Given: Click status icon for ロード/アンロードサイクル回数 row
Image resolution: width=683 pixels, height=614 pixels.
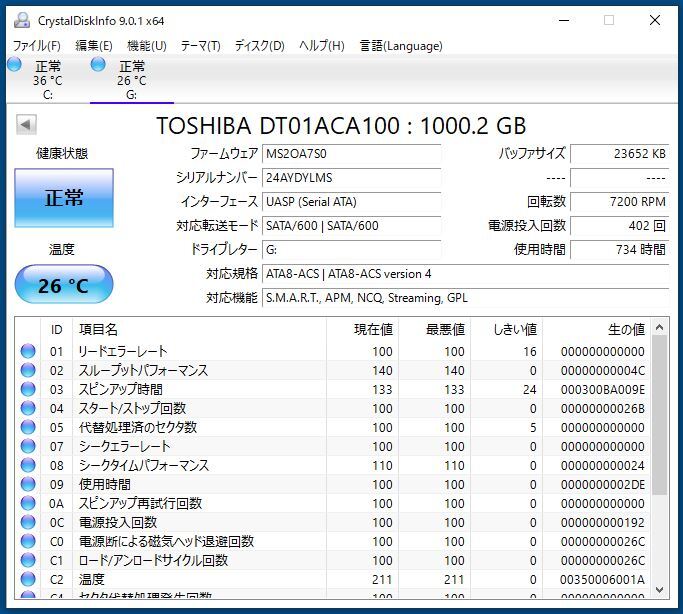Looking at the screenshot, I should coord(28,560).
